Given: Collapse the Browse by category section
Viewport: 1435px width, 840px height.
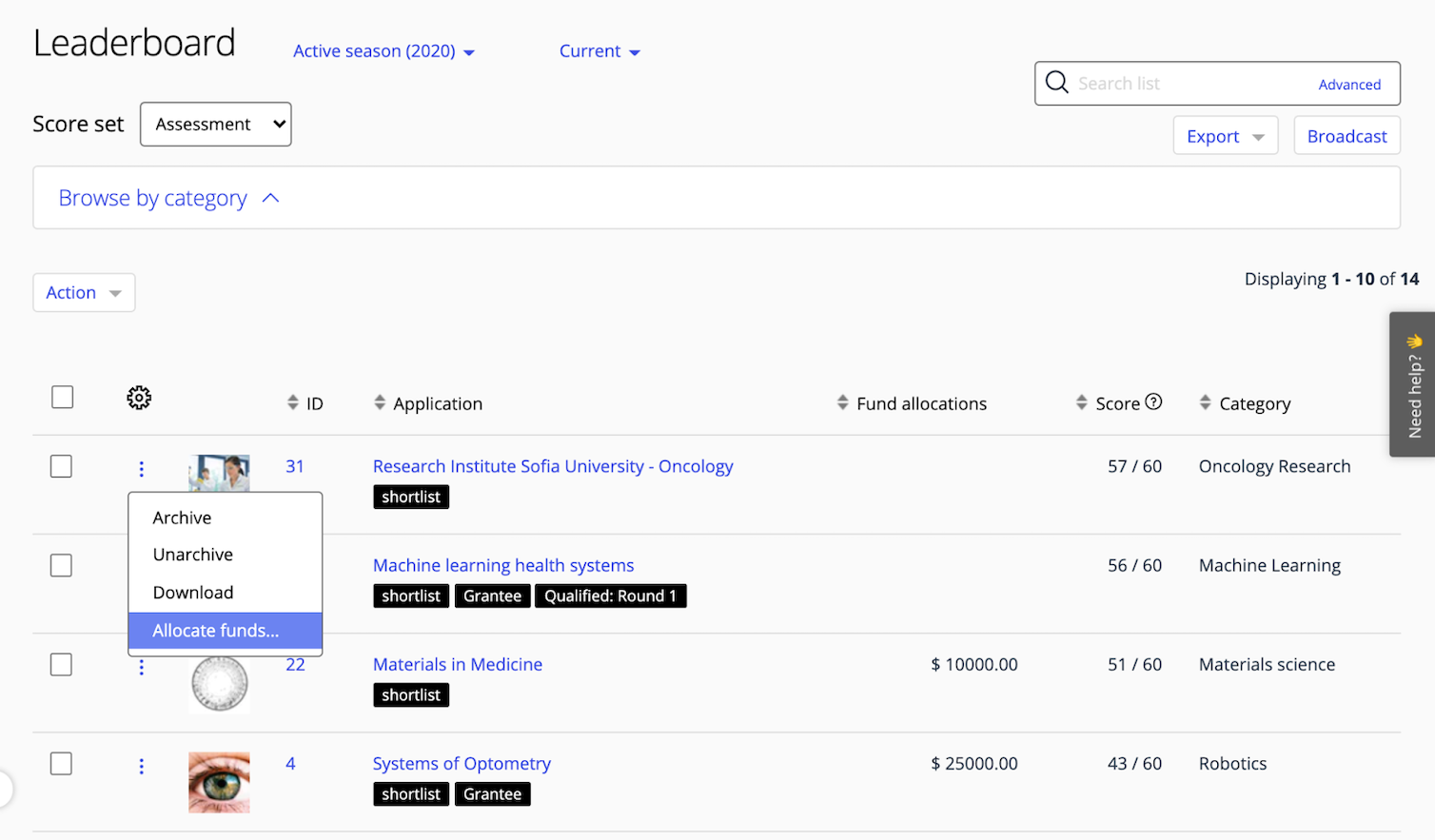Looking at the screenshot, I should pyautogui.click(x=167, y=198).
